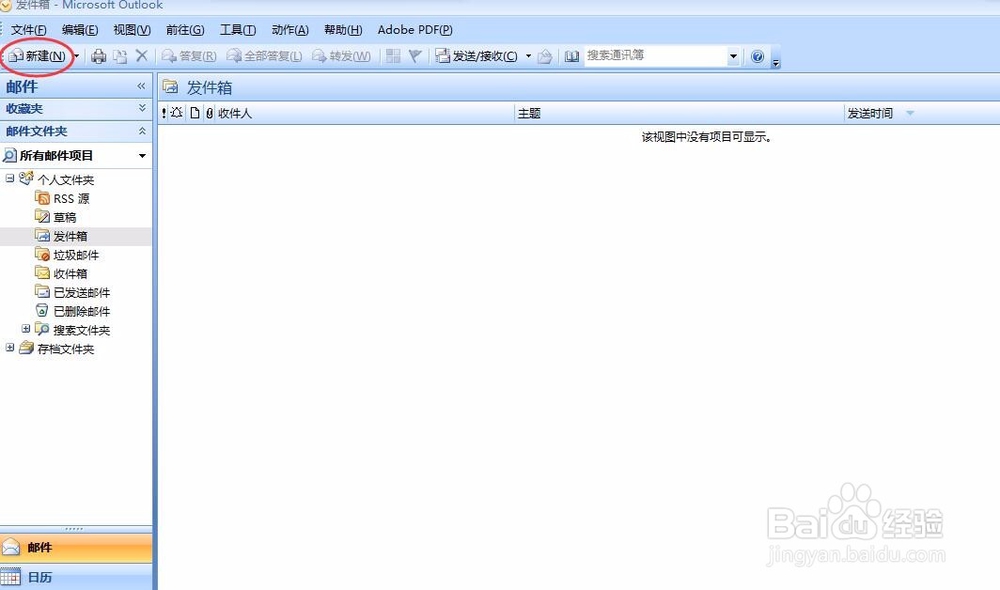Select the 垃圾邮件 junk folder

76,255
